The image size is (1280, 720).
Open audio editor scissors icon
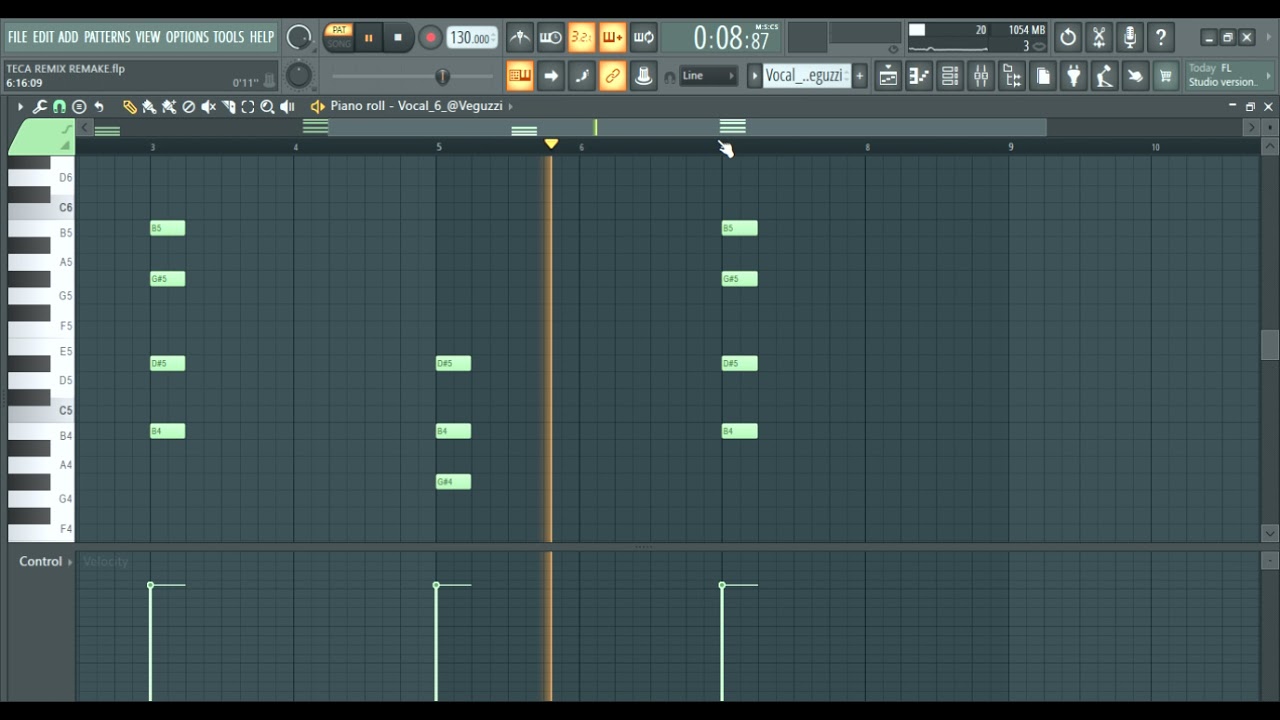[1099, 38]
